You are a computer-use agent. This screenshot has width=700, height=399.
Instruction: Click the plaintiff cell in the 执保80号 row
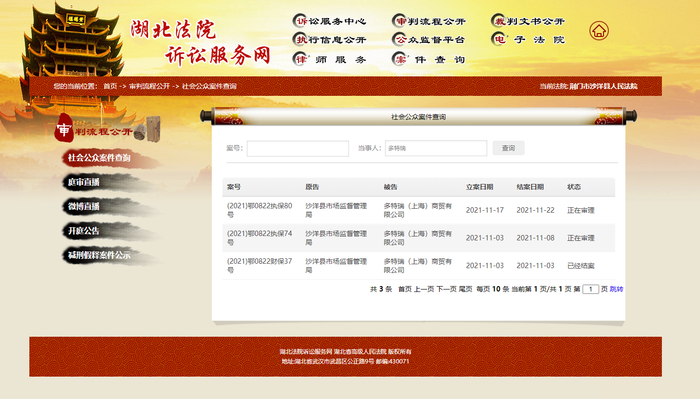click(x=336, y=210)
